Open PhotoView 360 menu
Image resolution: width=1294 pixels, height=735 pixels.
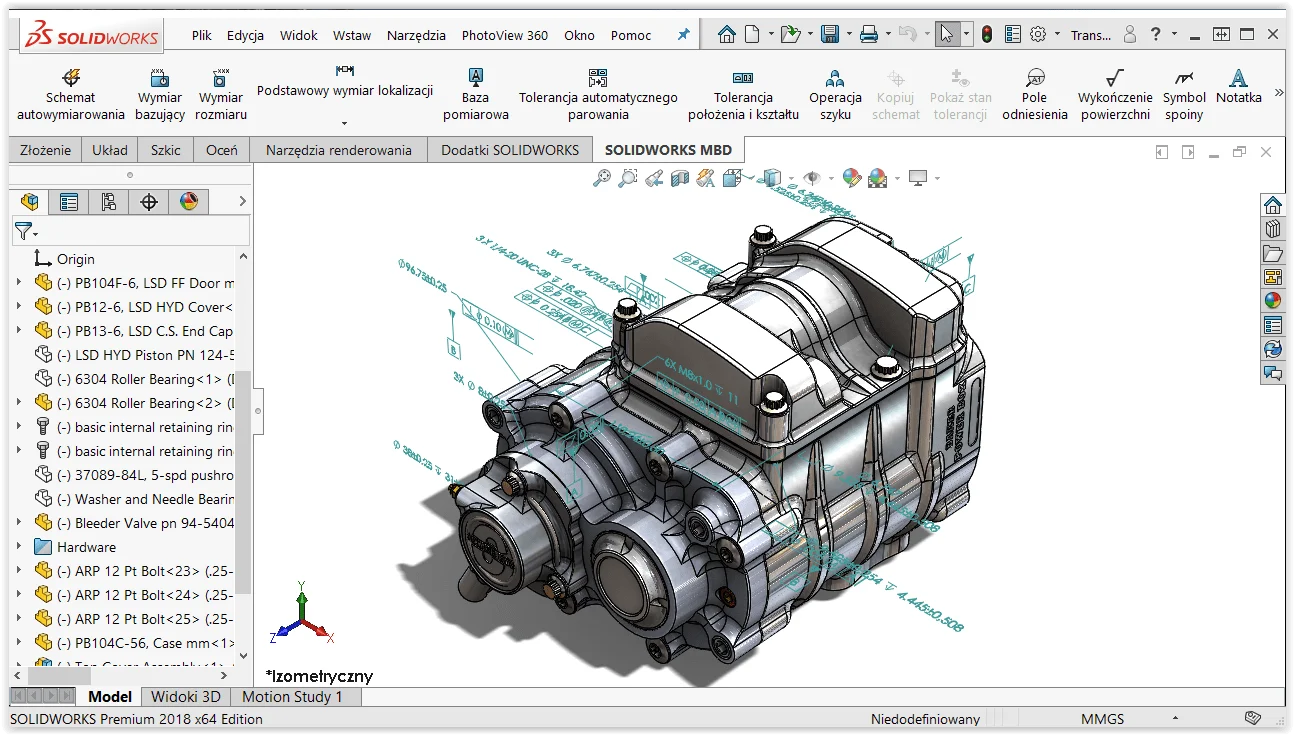pyautogui.click(x=505, y=35)
